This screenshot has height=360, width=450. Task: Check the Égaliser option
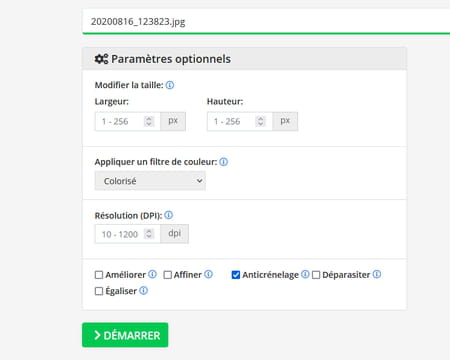(x=99, y=291)
